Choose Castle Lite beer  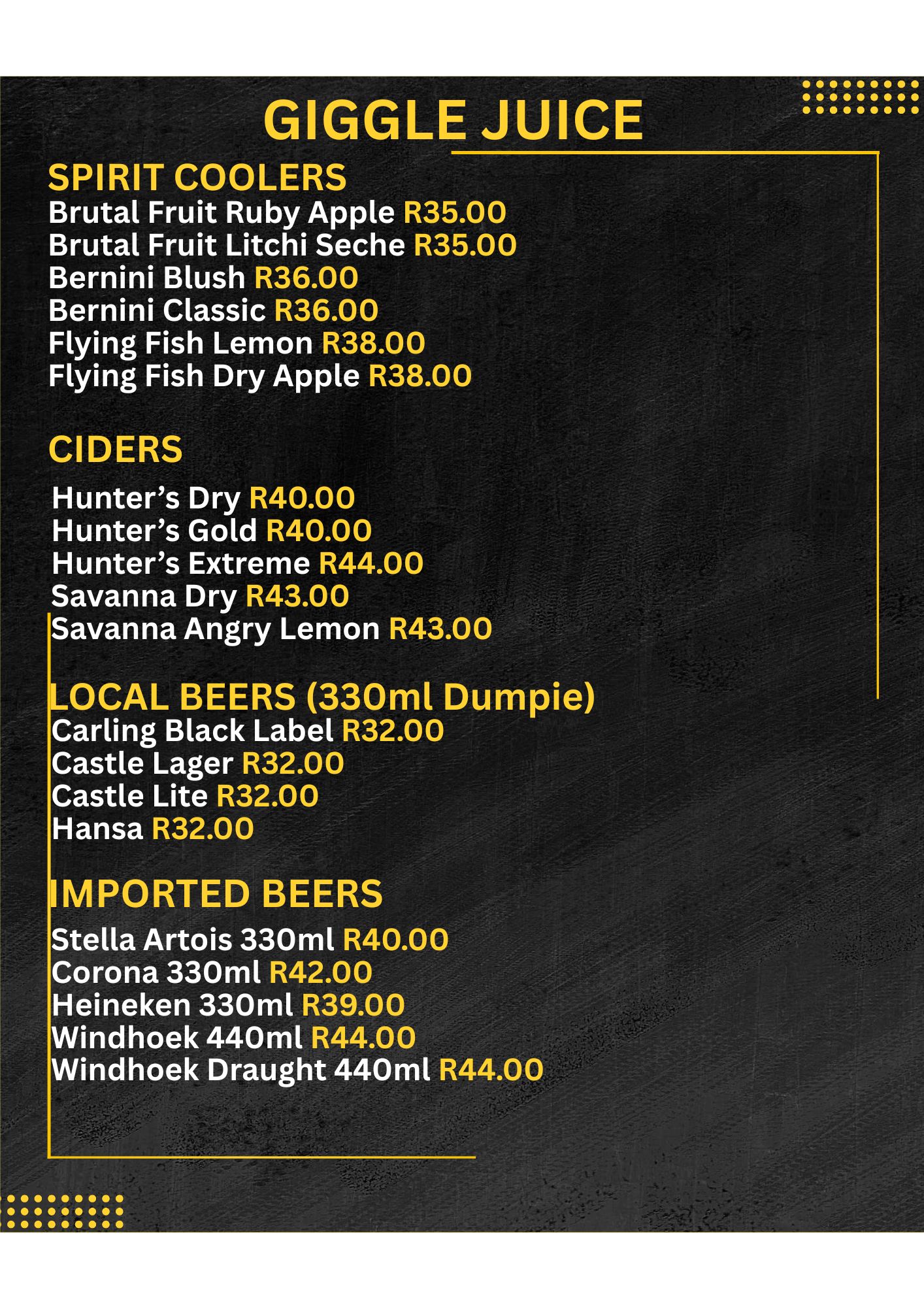point(129,796)
